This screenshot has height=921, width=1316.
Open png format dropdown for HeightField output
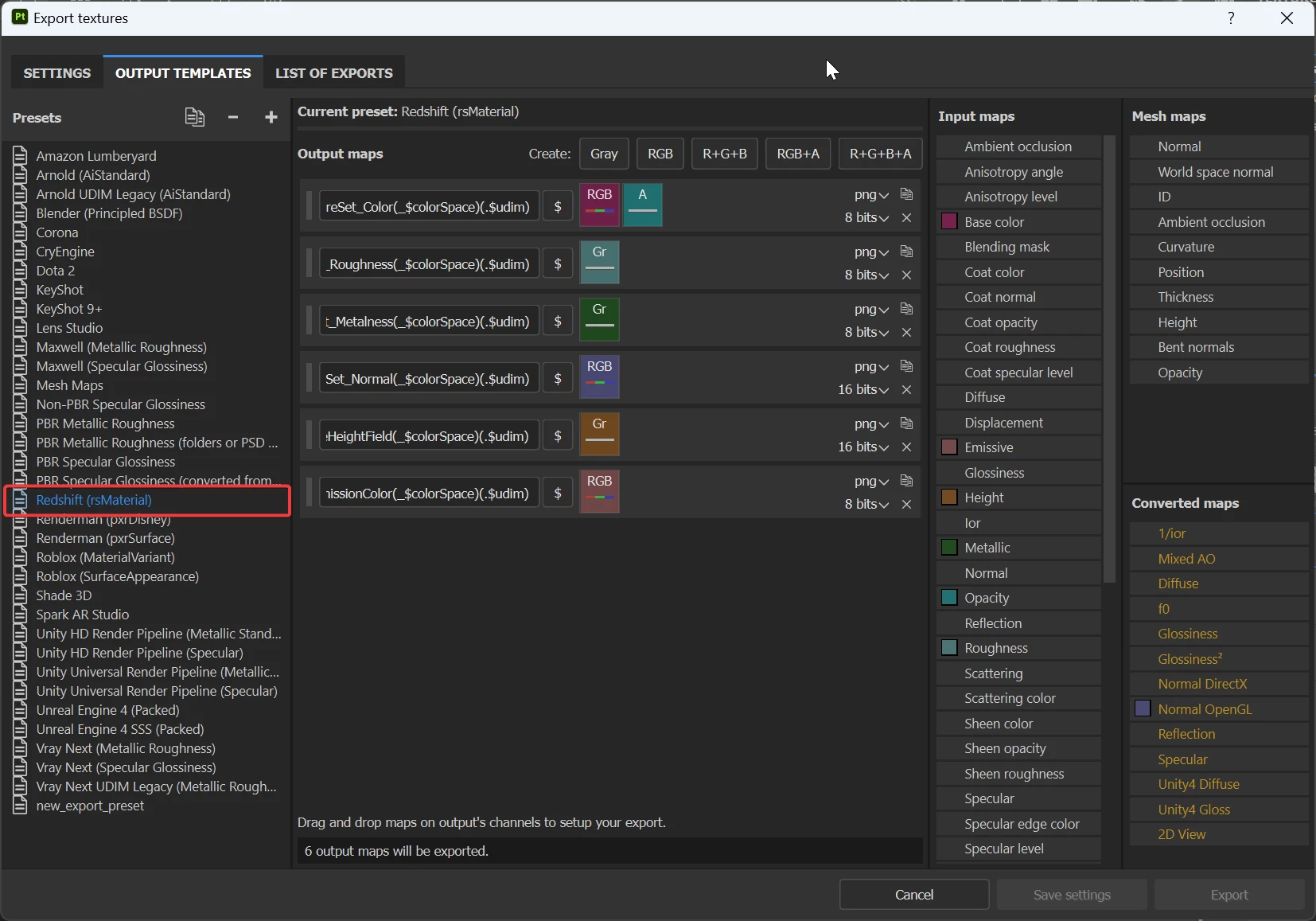pyautogui.click(x=871, y=424)
